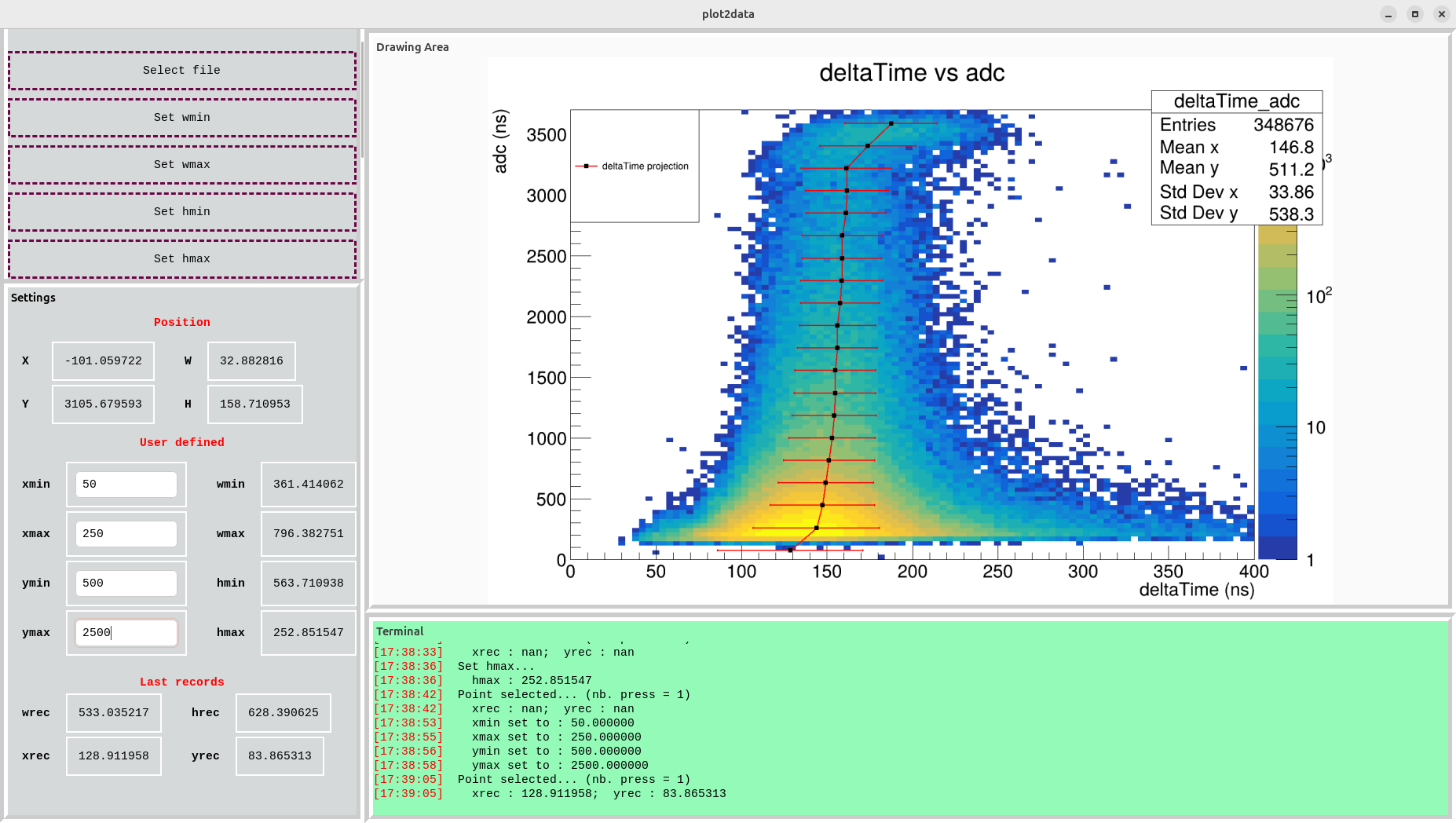Maximize the plot2data window
The height and width of the screenshot is (823, 1456).
pyautogui.click(x=1415, y=14)
